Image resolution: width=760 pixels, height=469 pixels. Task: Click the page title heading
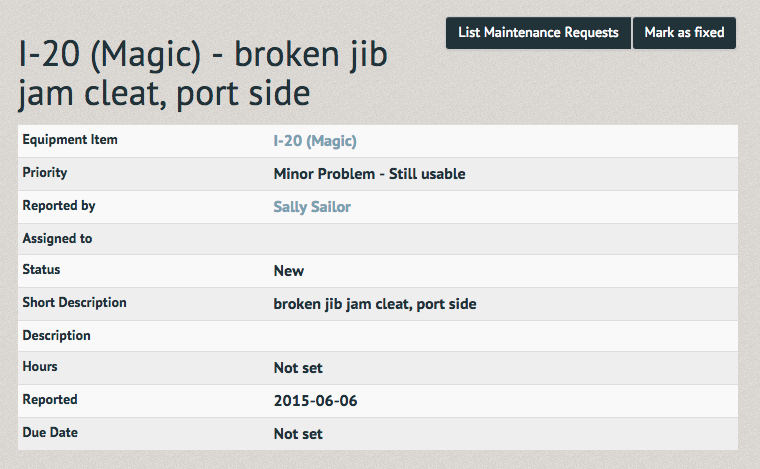pos(203,73)
